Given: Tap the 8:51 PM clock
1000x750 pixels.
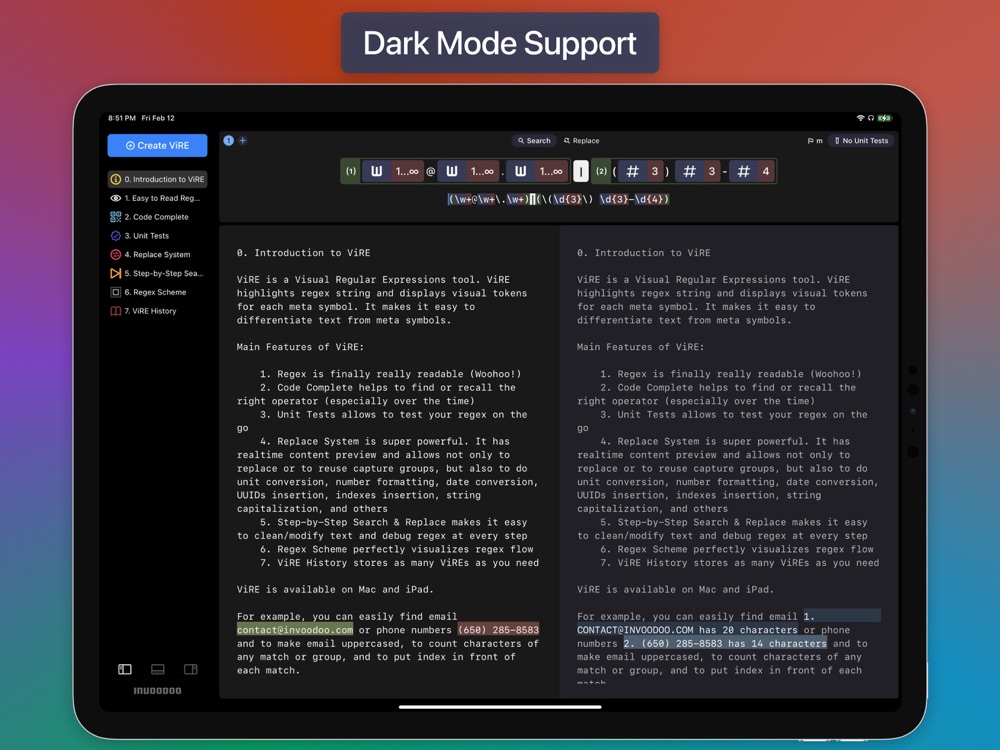Looking at the screenshot, I should click(x=122, y=118).
